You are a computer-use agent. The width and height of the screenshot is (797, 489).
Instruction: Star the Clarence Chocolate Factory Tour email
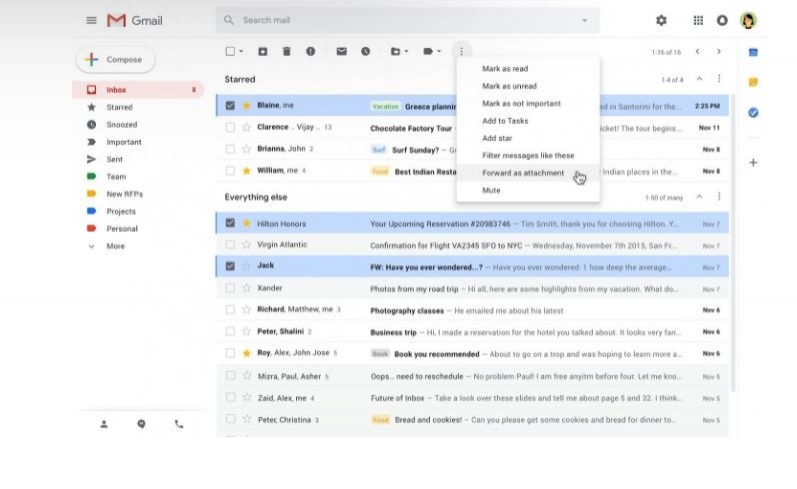coord(247,127)
